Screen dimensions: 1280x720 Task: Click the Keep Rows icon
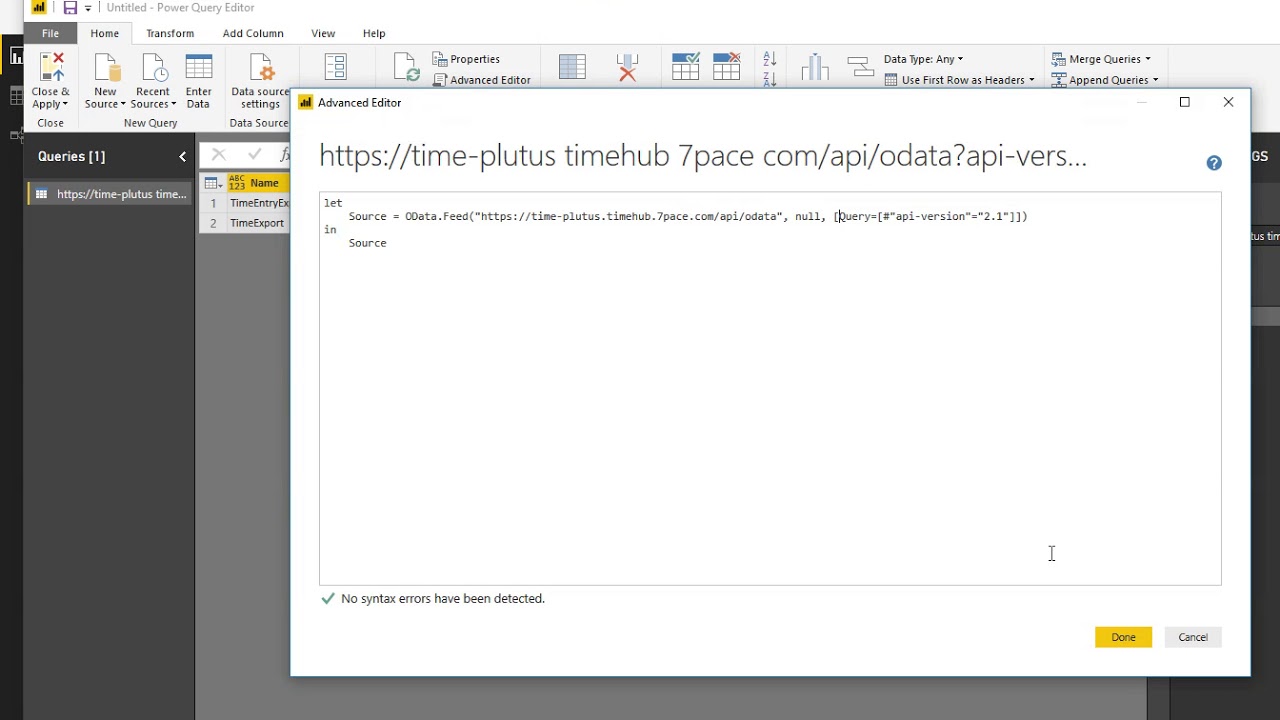pyautogui.click(x=686, y=67)
